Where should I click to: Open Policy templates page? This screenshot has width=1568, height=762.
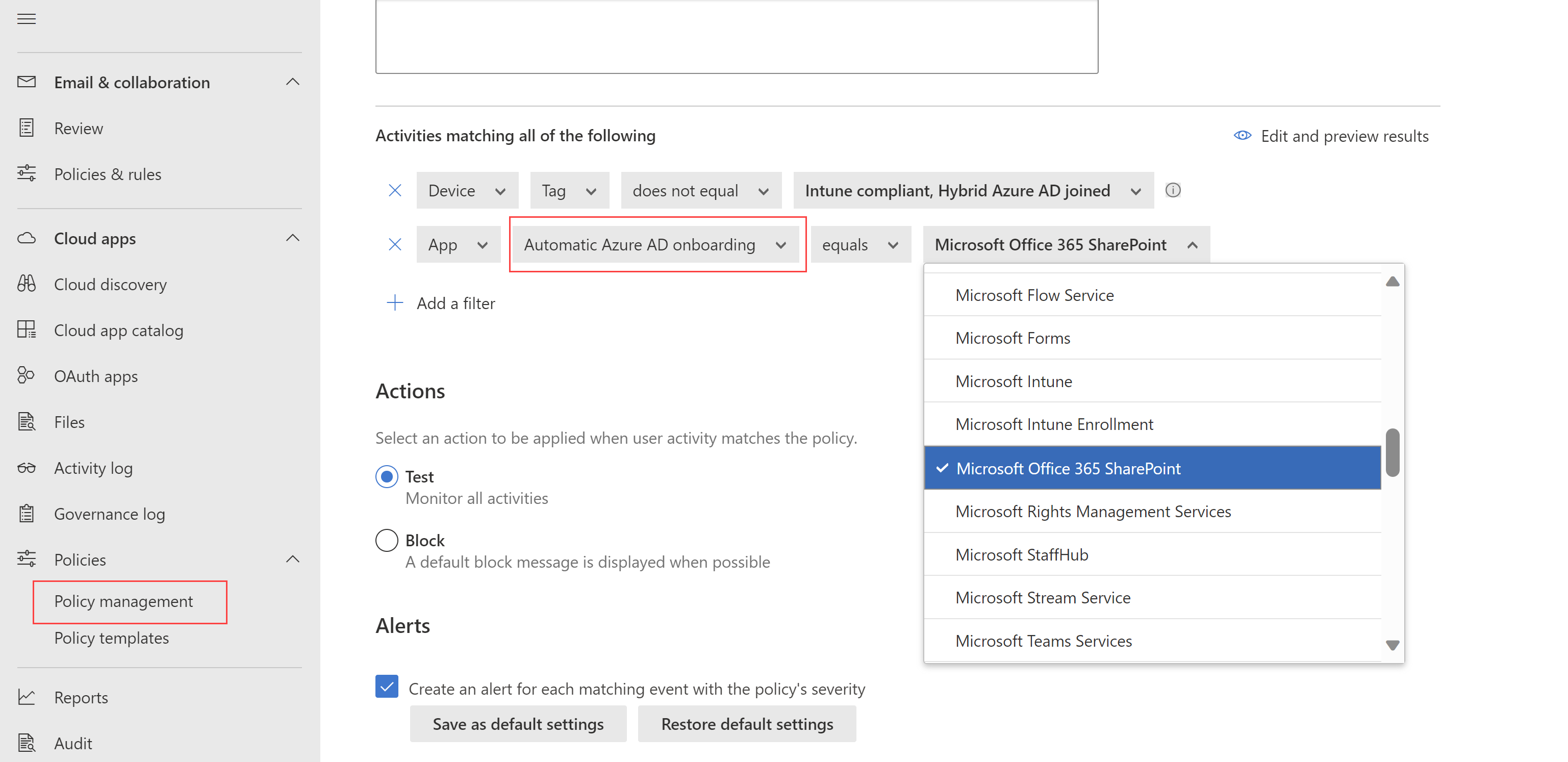(x=112, y=637)
